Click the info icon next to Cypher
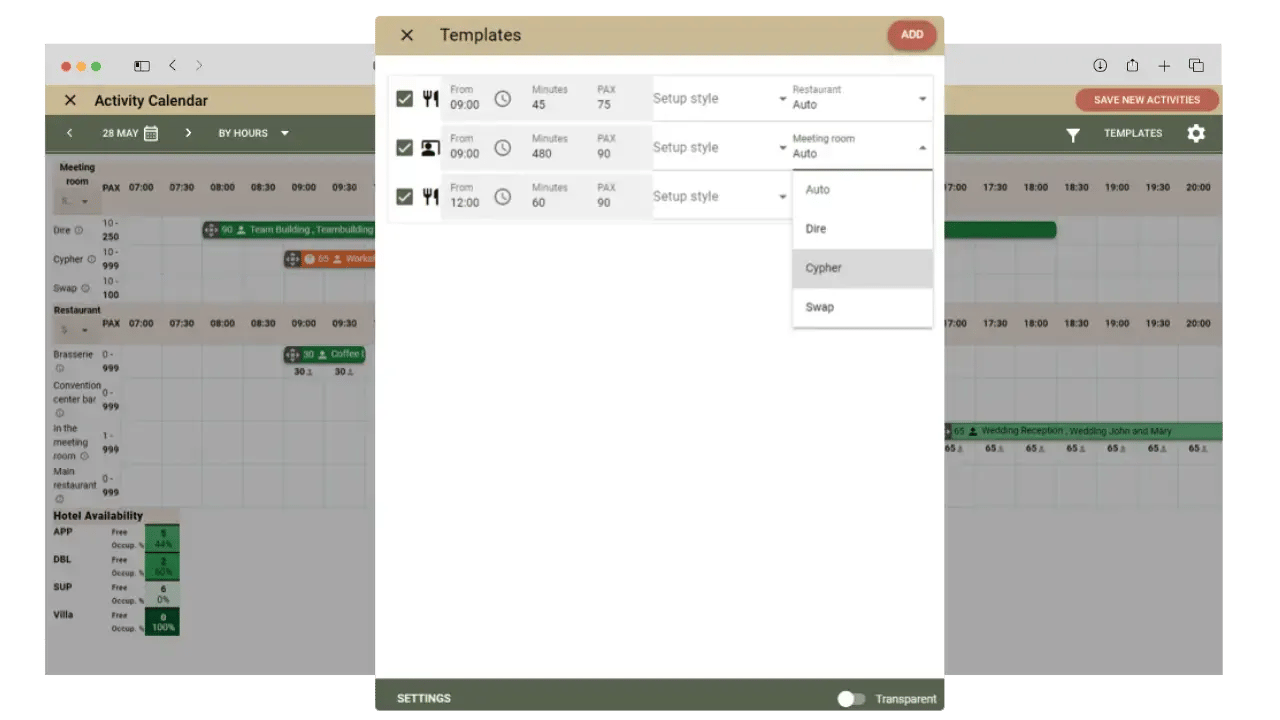 (x=91, y=259)
